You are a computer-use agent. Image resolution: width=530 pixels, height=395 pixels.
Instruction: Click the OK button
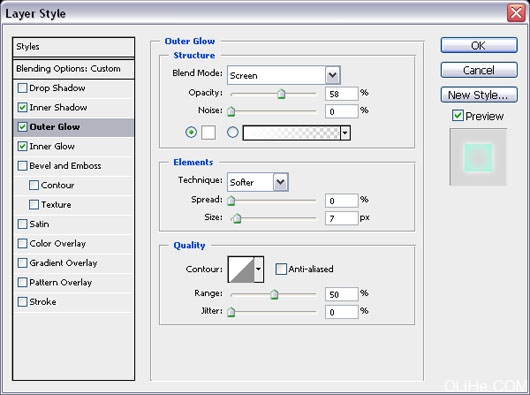[x=479, y=45]
